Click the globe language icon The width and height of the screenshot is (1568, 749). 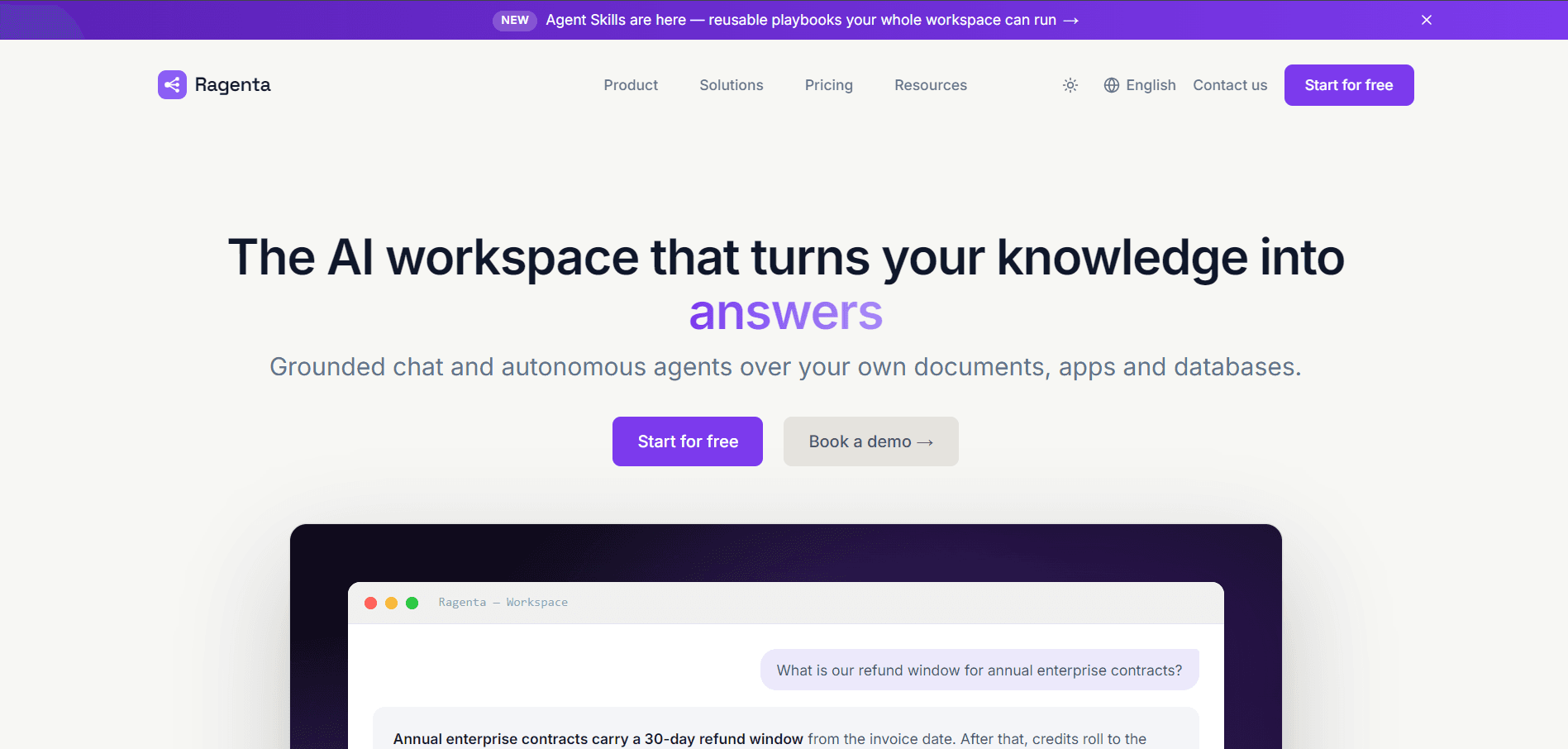(1112, 85)
